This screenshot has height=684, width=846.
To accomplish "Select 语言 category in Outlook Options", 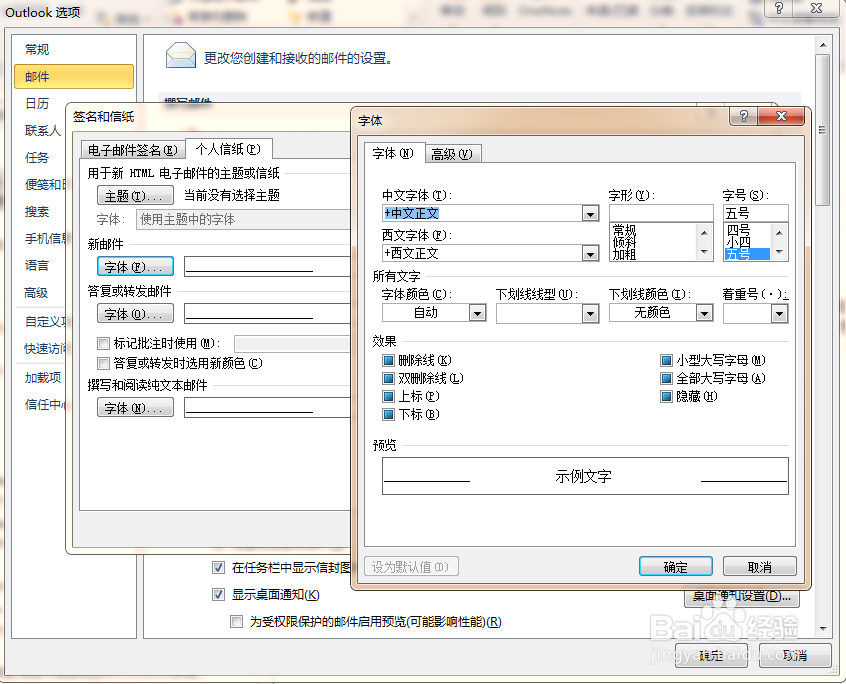I will 37,265.
